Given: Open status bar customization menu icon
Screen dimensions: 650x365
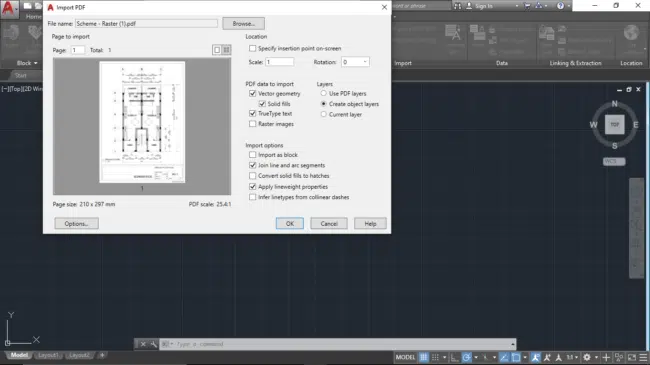Looking at the screenshot, I should (643, 357).
